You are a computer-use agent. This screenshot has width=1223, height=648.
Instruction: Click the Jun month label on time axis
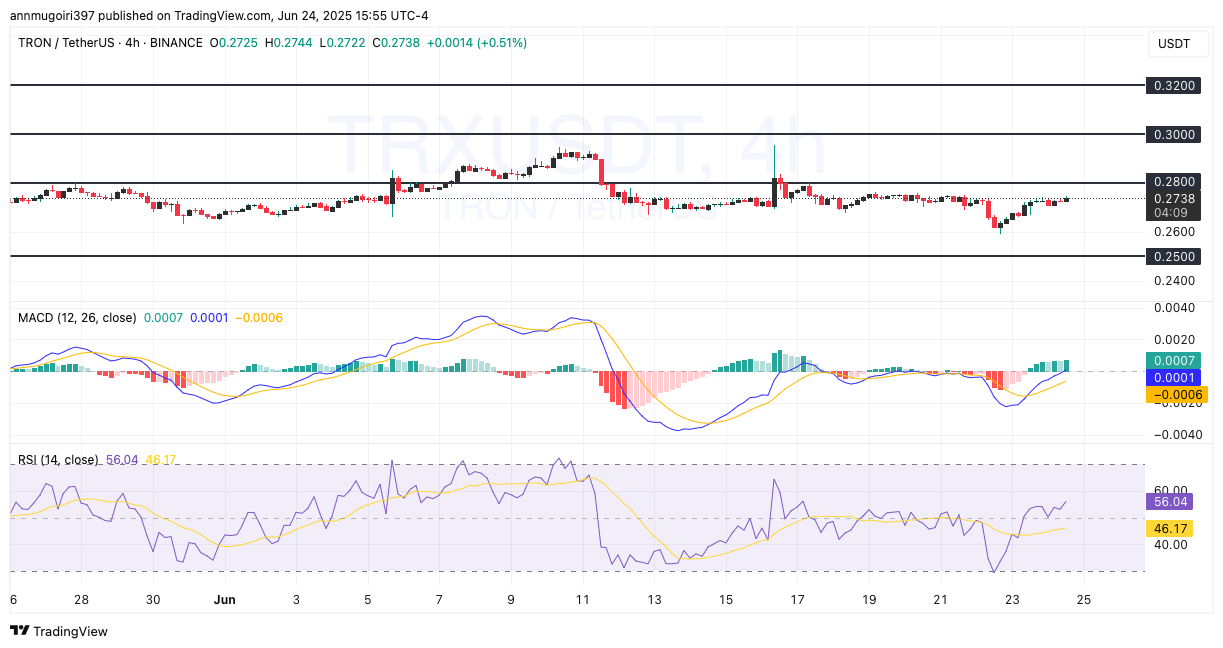(x=224, y=599)
